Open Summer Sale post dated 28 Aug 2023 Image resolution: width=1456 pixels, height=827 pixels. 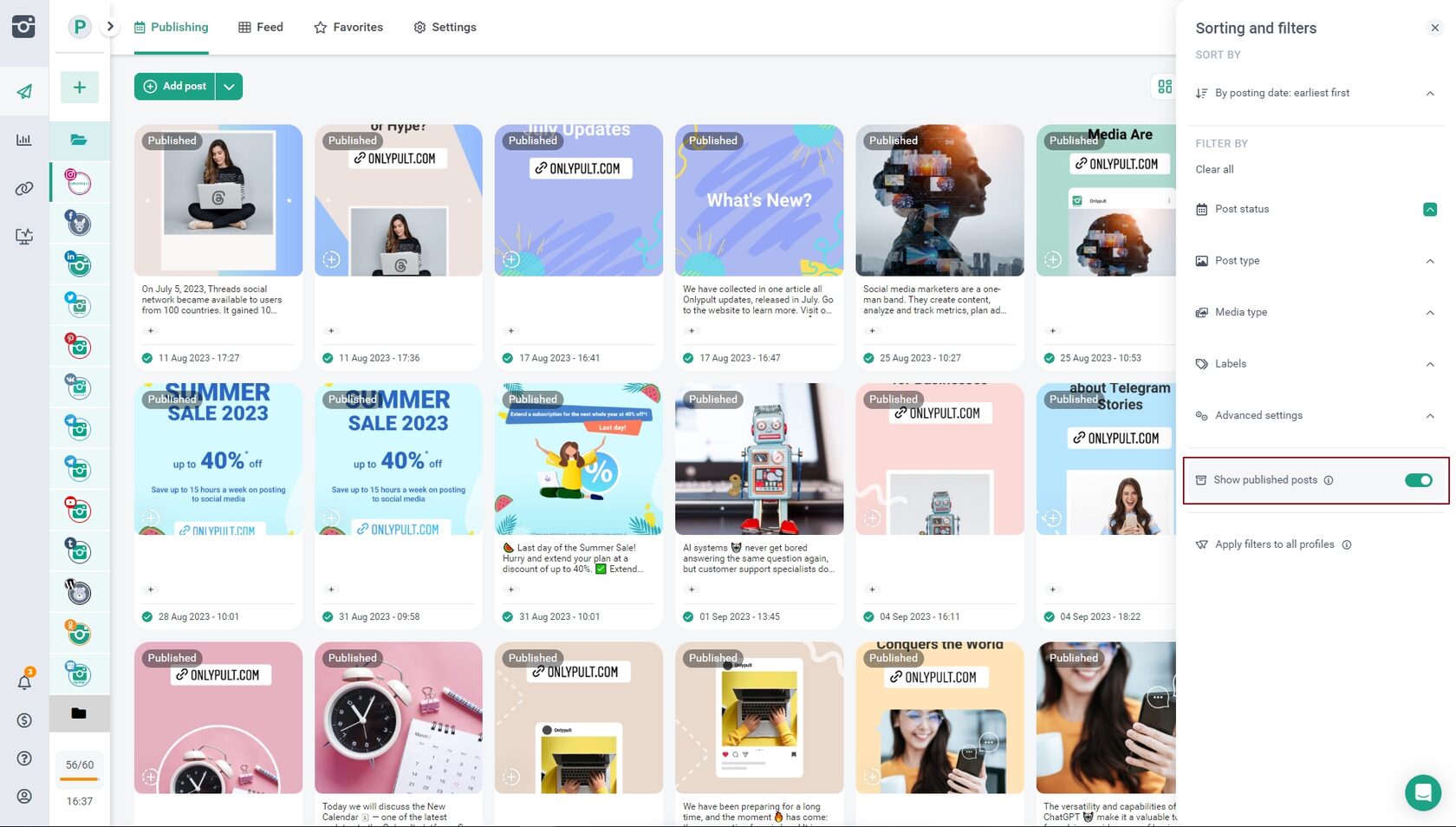(218, 459)
